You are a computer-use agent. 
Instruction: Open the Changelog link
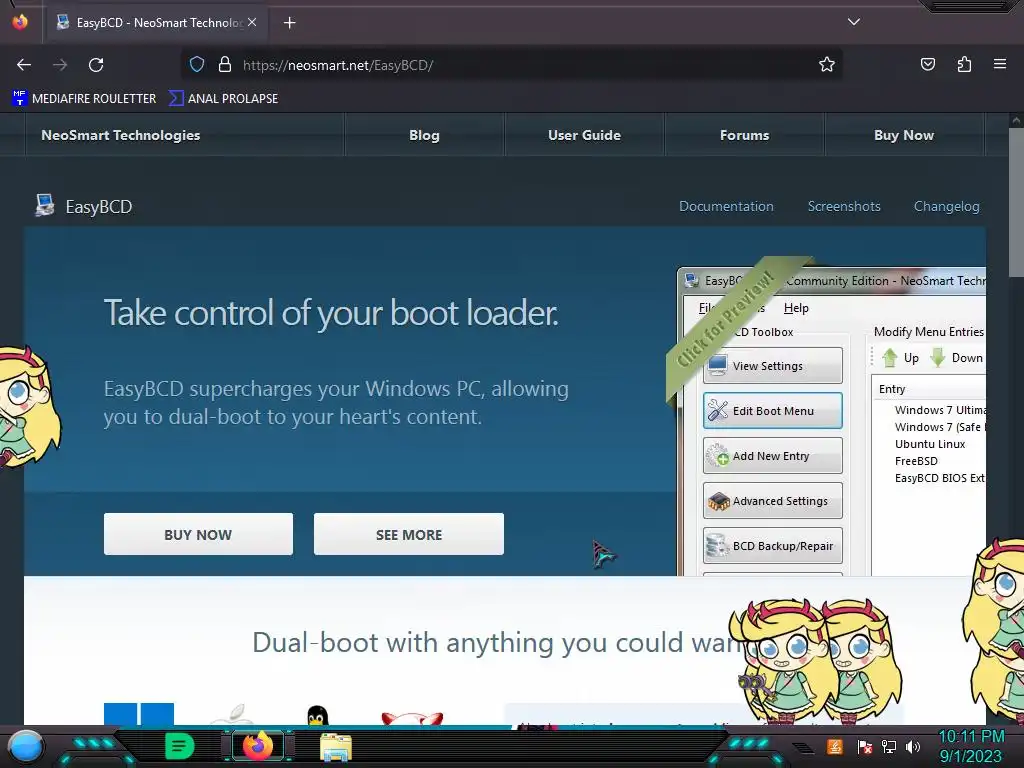tap(946, 206)
